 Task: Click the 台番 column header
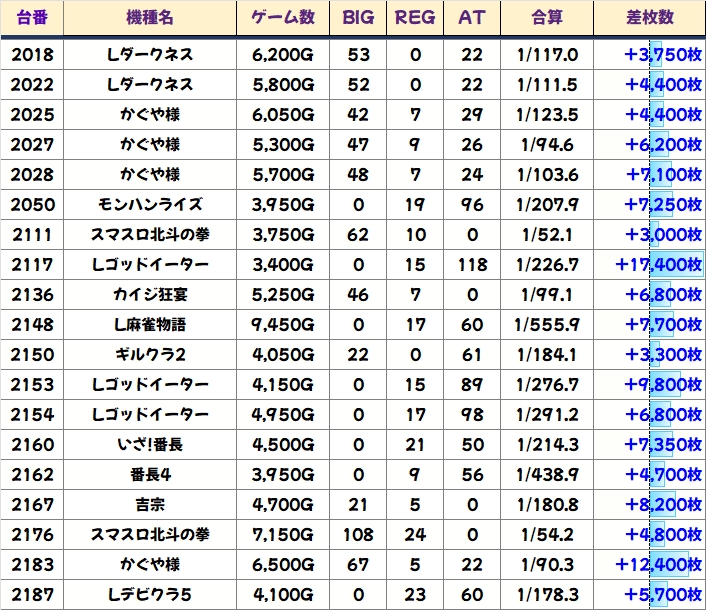coord(32,18)
